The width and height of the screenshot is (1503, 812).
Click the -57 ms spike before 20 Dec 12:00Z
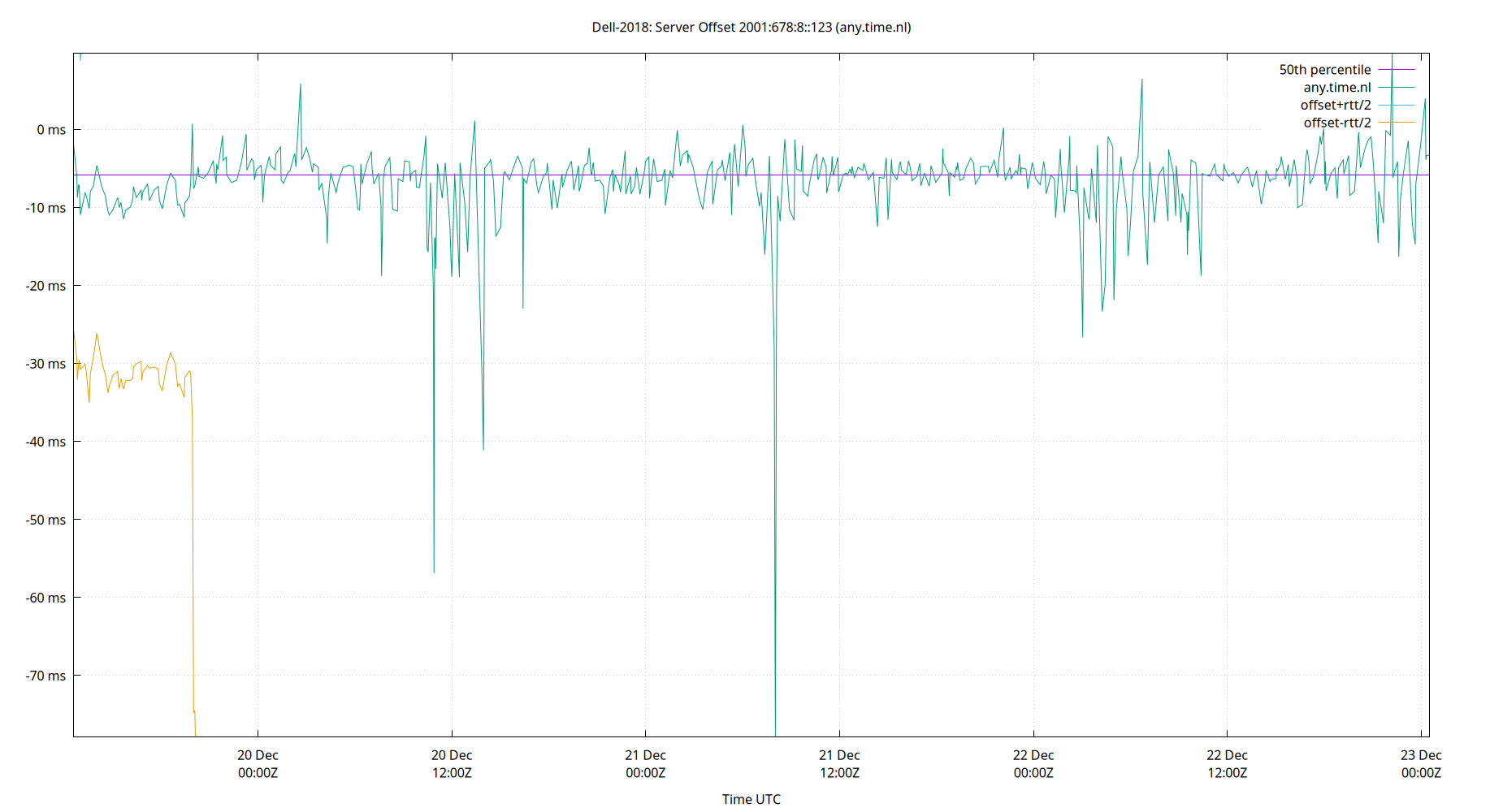433,568
